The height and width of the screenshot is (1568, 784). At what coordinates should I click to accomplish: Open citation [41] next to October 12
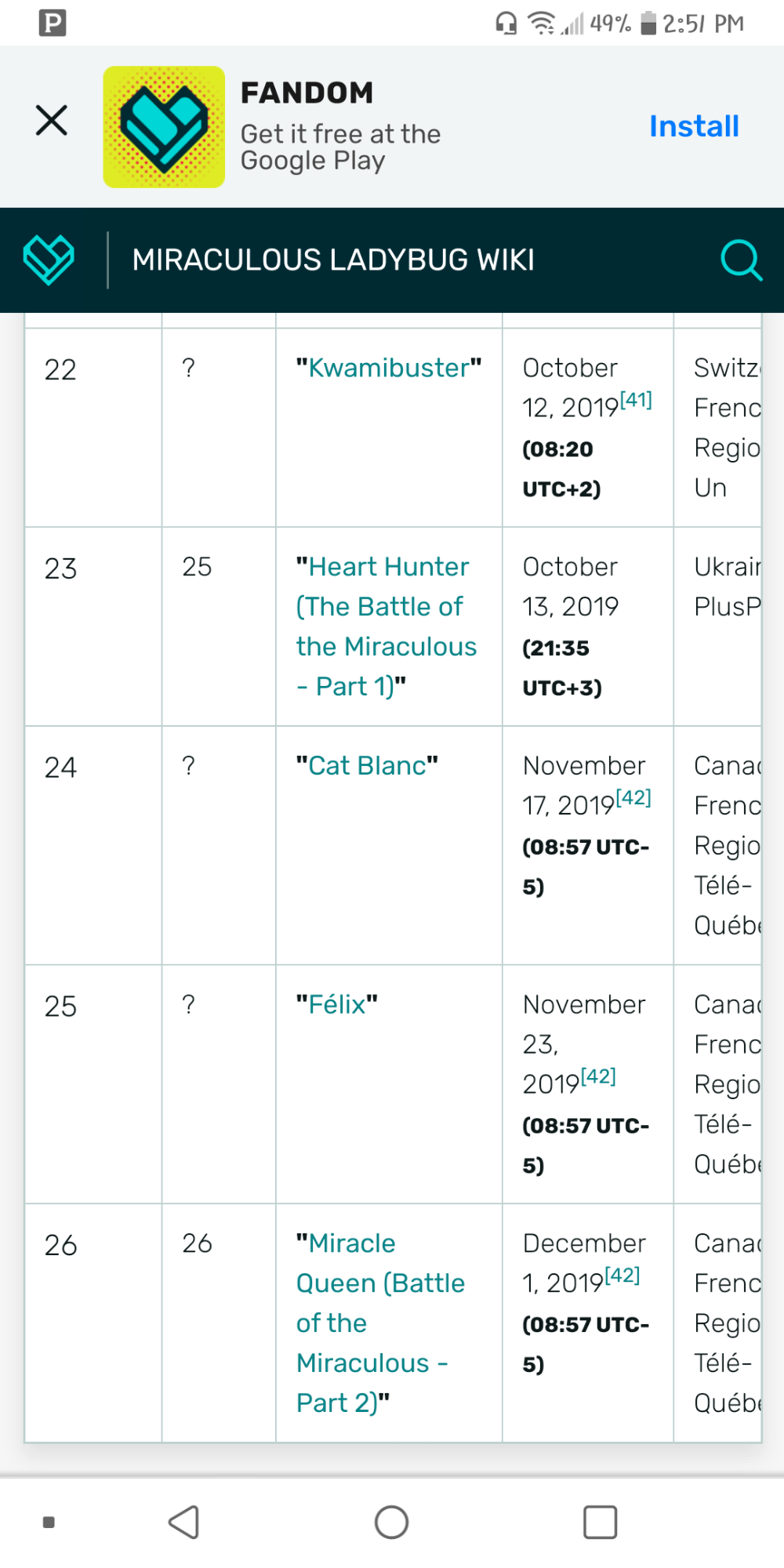pyautogui.click(x=636, y=400)
